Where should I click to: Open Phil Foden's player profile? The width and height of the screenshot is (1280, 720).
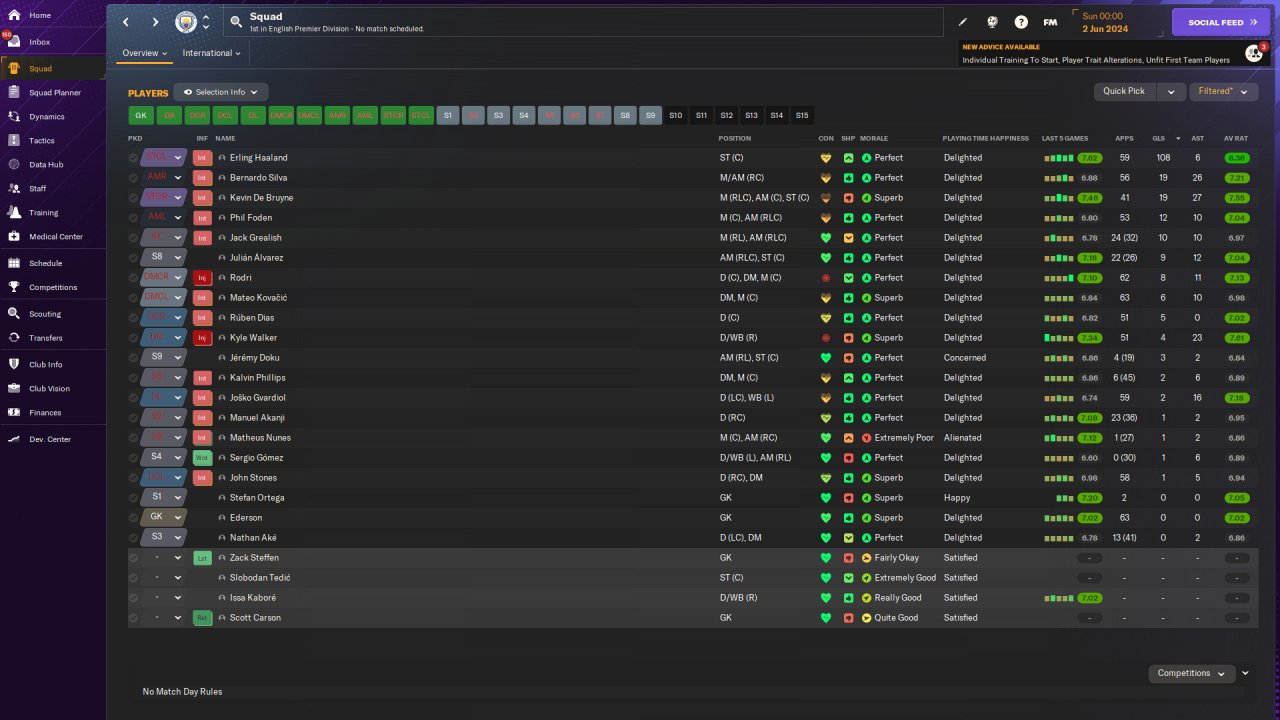point(253,218)
